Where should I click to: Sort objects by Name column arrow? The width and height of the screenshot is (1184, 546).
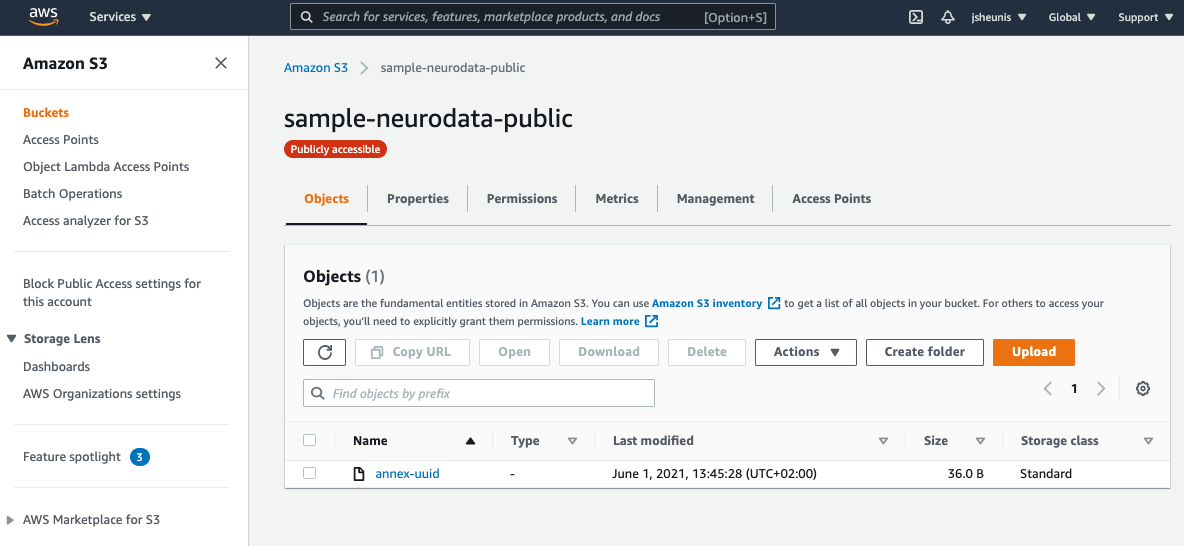pyautogui.click(x=470, y=441)
